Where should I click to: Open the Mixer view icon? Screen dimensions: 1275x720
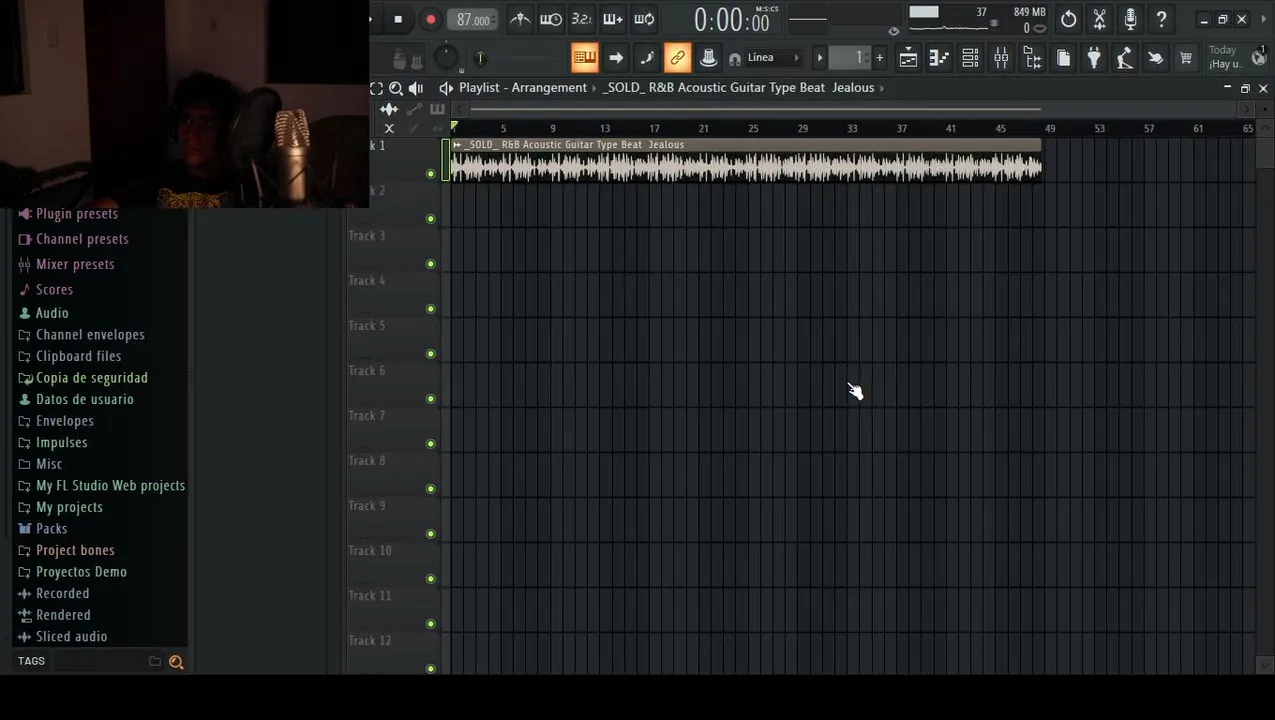point(1001,59)
